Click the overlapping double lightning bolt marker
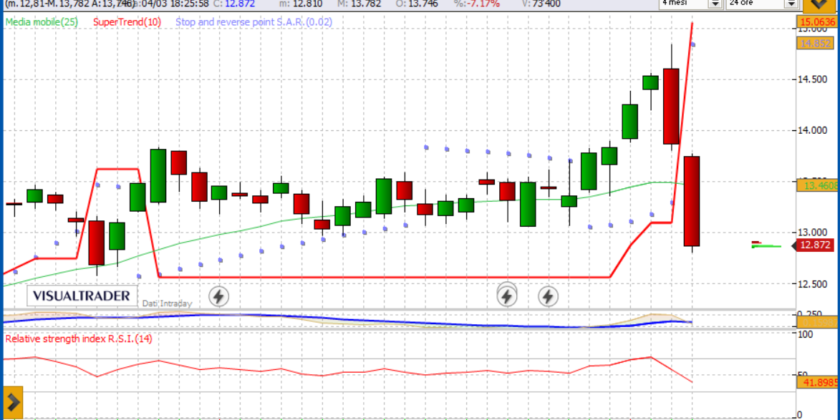 coord(507,294)
